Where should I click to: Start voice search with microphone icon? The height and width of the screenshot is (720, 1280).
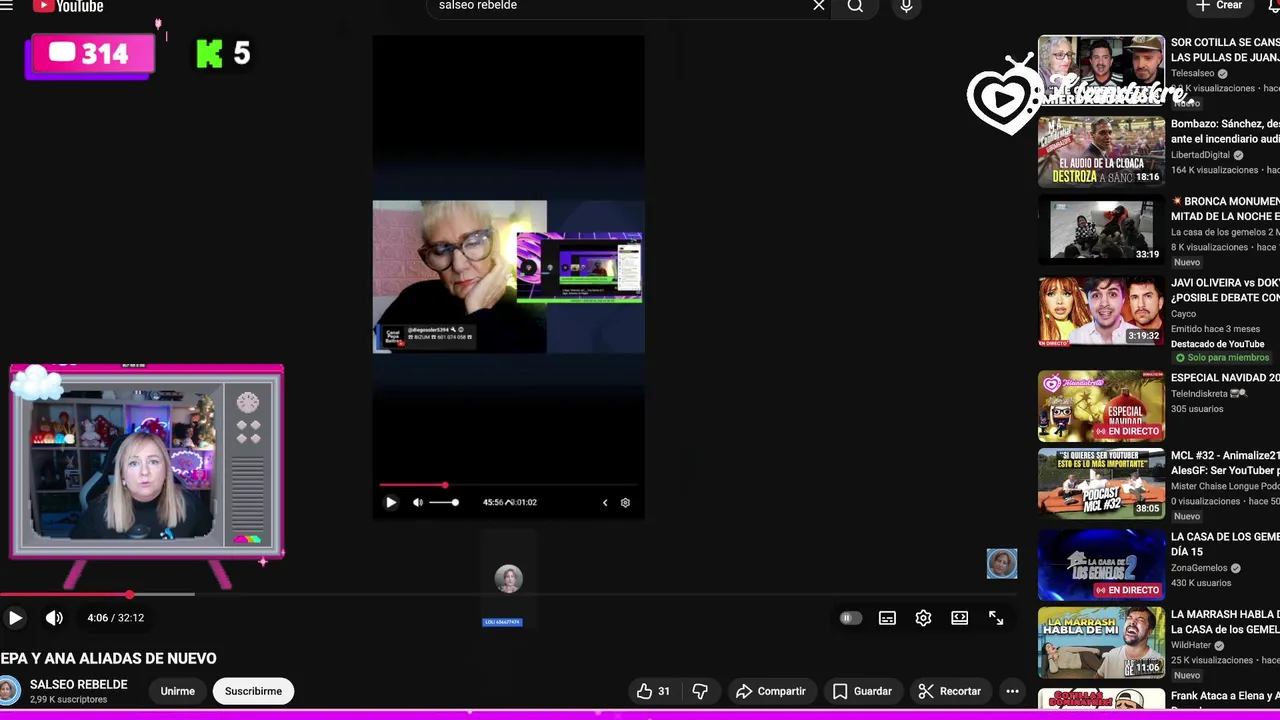coord(906,6)
